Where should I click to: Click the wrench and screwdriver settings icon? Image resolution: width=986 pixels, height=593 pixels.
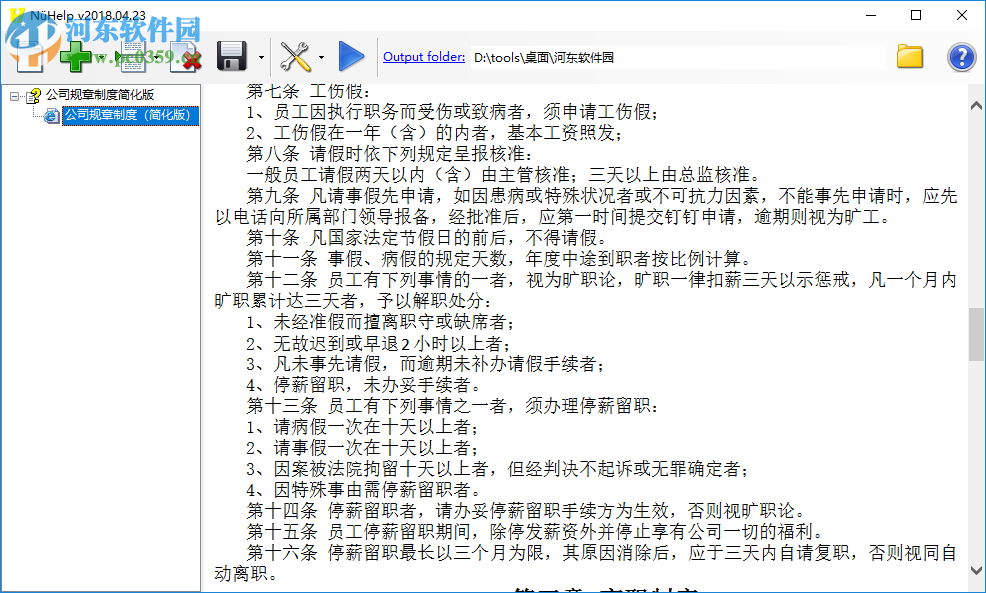(295, 57)
